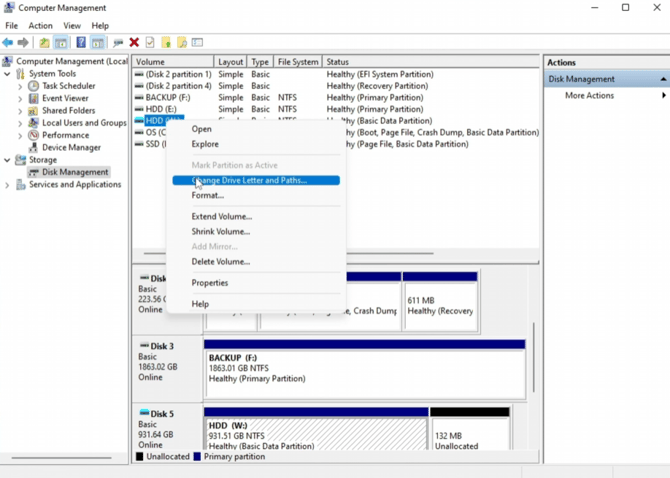The height and width of the screenshot is (478, 670).
Task: Expand the Task Scheduler tree node
Action: (x=20, y=86)
